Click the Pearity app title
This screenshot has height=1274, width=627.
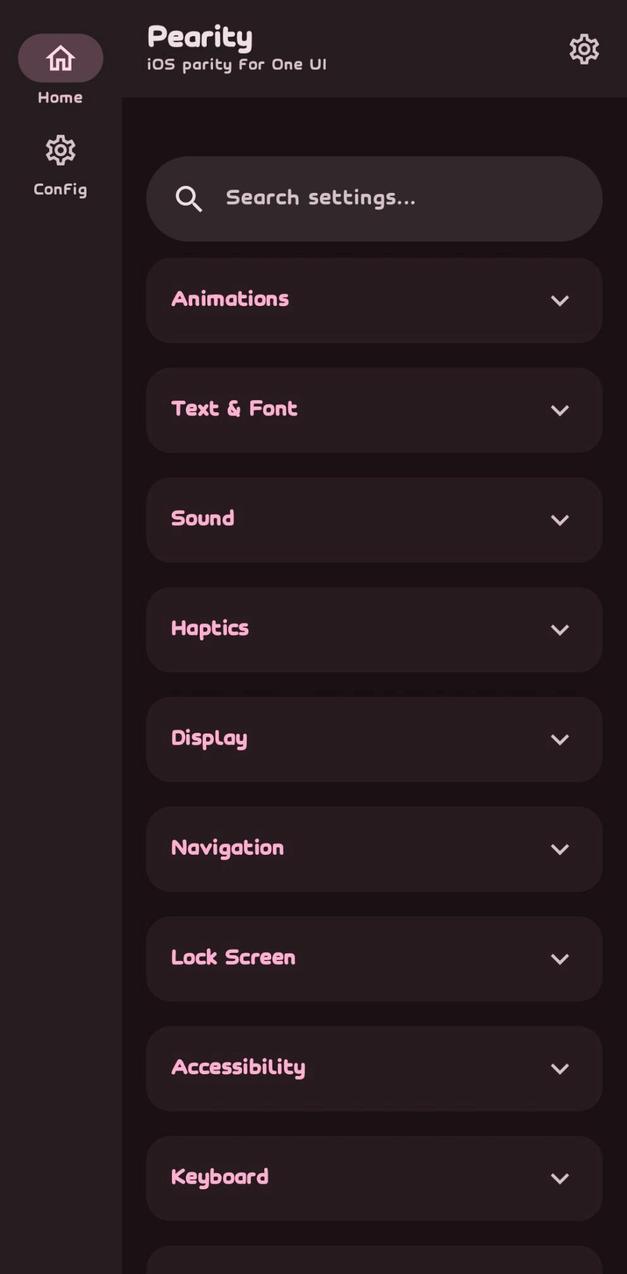(x=200, y=37)
